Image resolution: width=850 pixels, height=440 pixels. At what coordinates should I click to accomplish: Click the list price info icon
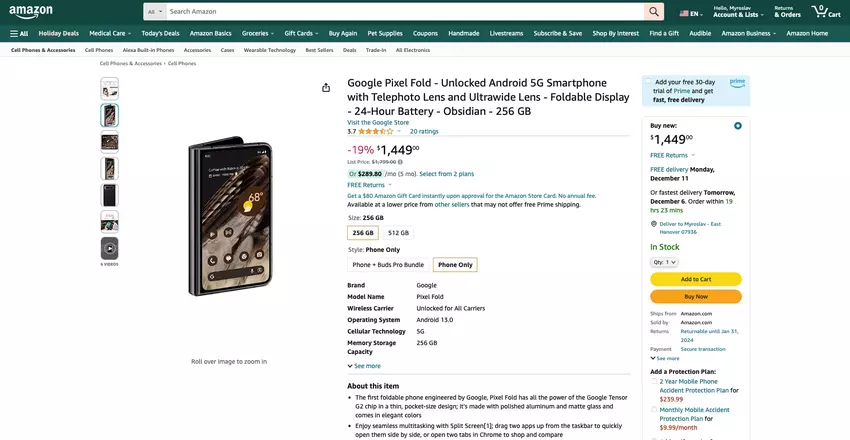click(400, 161)
